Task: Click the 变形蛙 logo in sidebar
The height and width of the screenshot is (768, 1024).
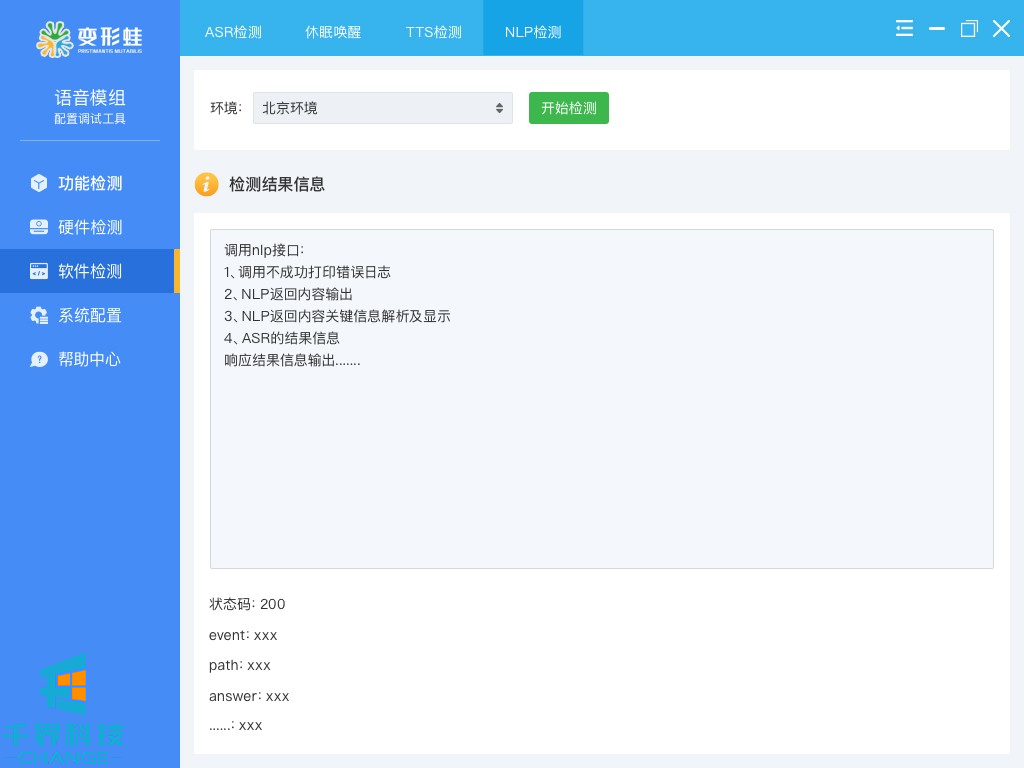Action: coord(90,38)
